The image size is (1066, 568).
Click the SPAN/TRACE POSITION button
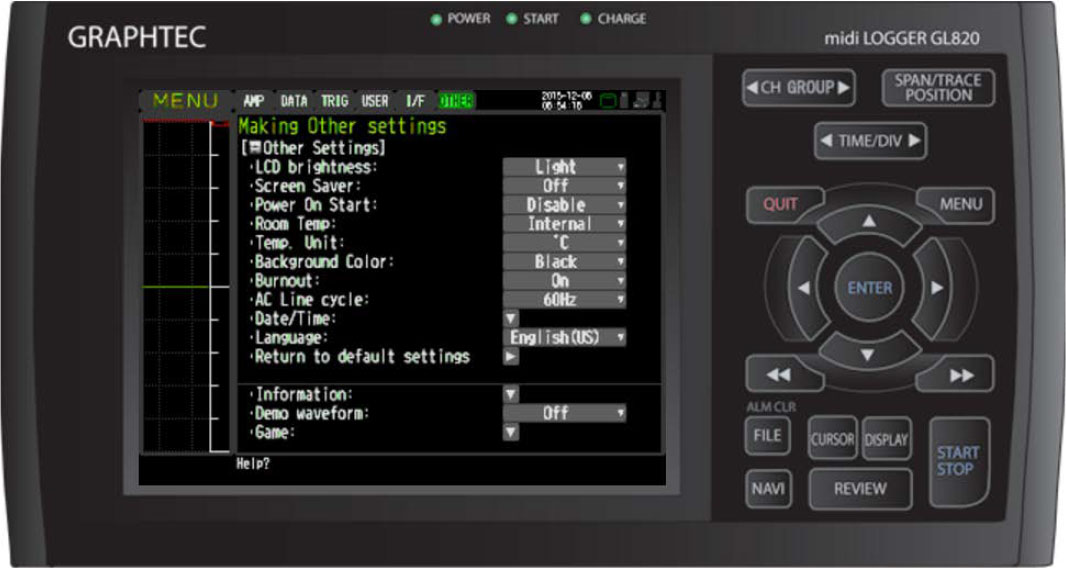(938, 88)
